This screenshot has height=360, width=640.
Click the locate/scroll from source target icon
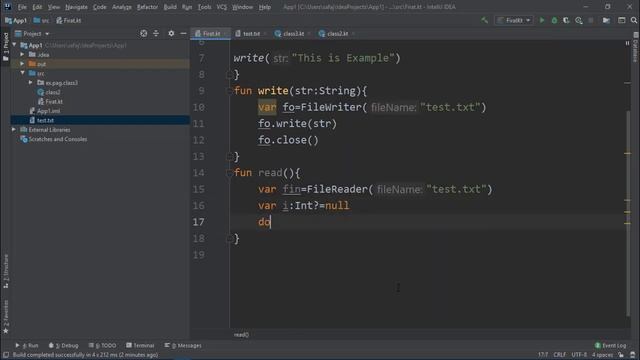[144, 33]
